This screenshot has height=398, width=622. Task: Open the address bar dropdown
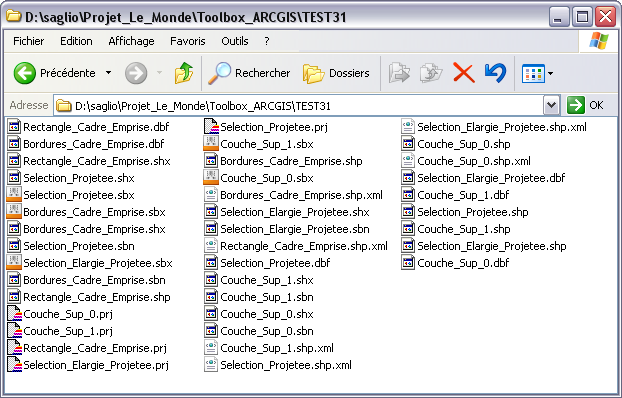(551, 105)
